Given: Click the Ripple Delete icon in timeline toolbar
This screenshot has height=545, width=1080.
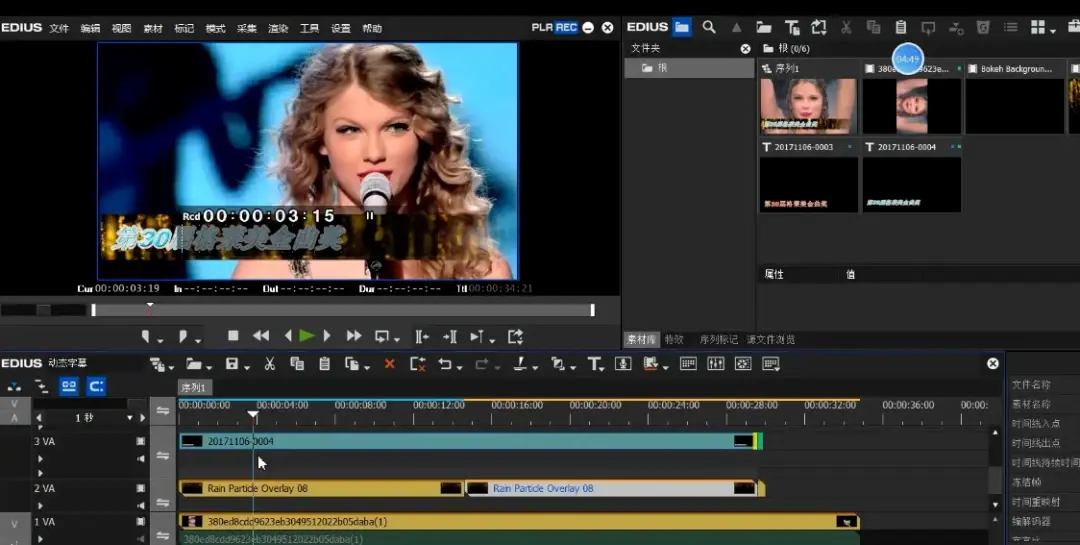Looking at the screenshot, I should coord(417,364).
